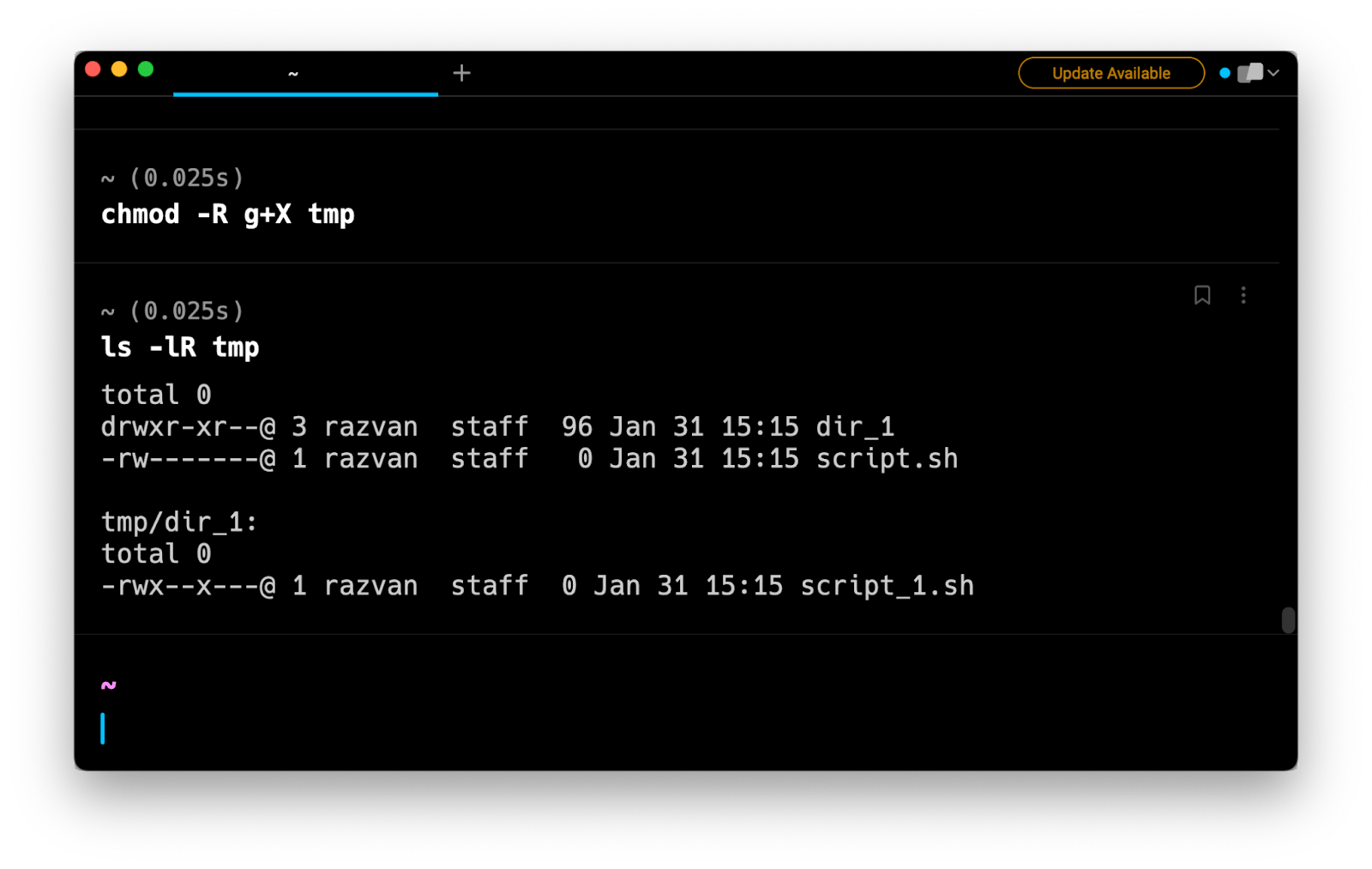Click the pink tilde prompt above the input
This screenshot has width=1372, height=869.
[108, 685]
